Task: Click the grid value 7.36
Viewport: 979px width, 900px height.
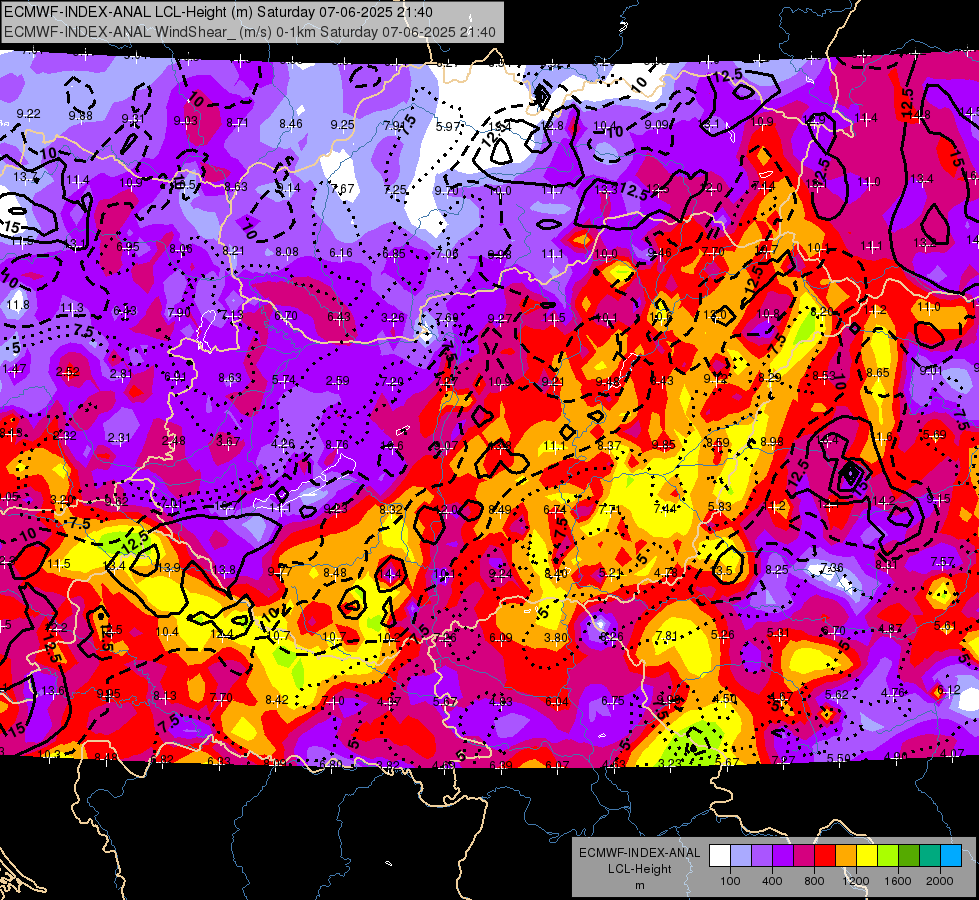Action: click(832, 568)
